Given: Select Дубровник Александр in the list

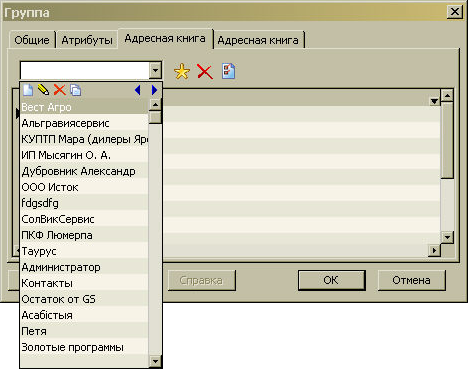Looking at the screenshot, I should 84,171.
